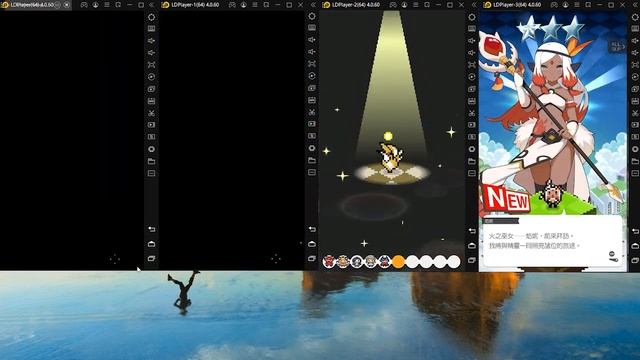This screenshot has height=360, width=640.
Task: Open shared folder in LDPlayer-2 sidebar
Action: 472,161
